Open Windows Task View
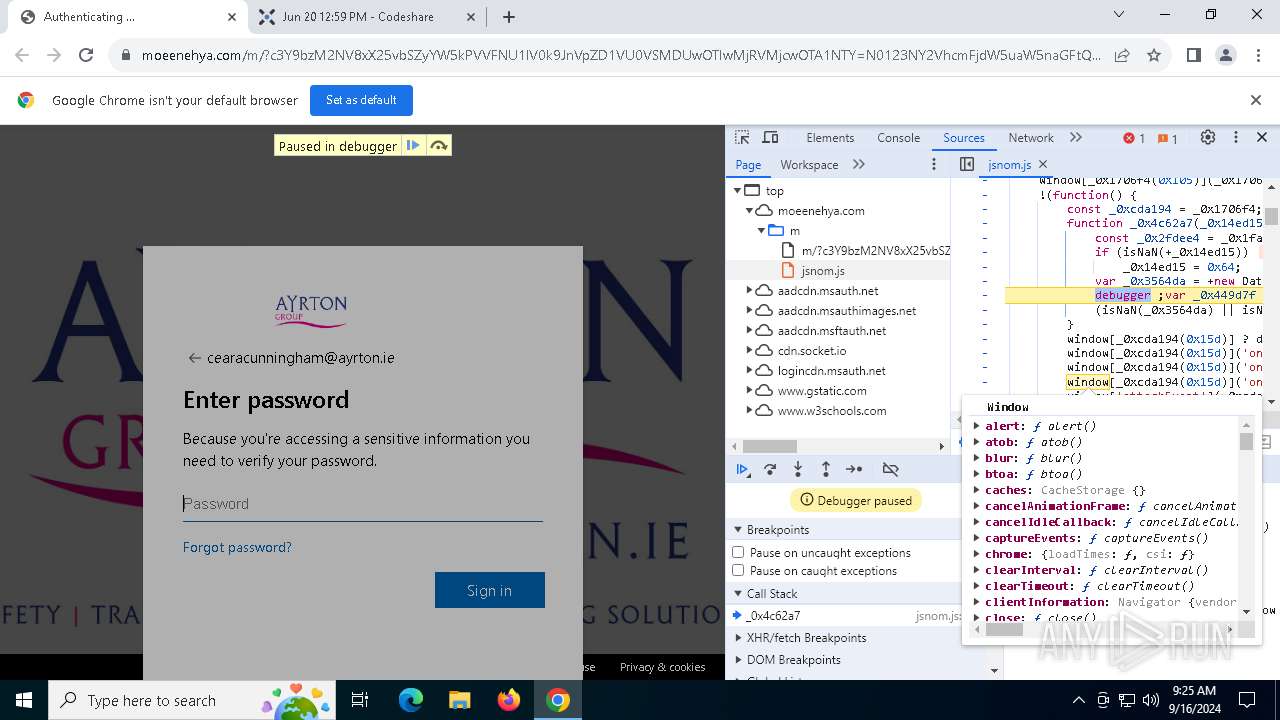 [x=360, y=700]
